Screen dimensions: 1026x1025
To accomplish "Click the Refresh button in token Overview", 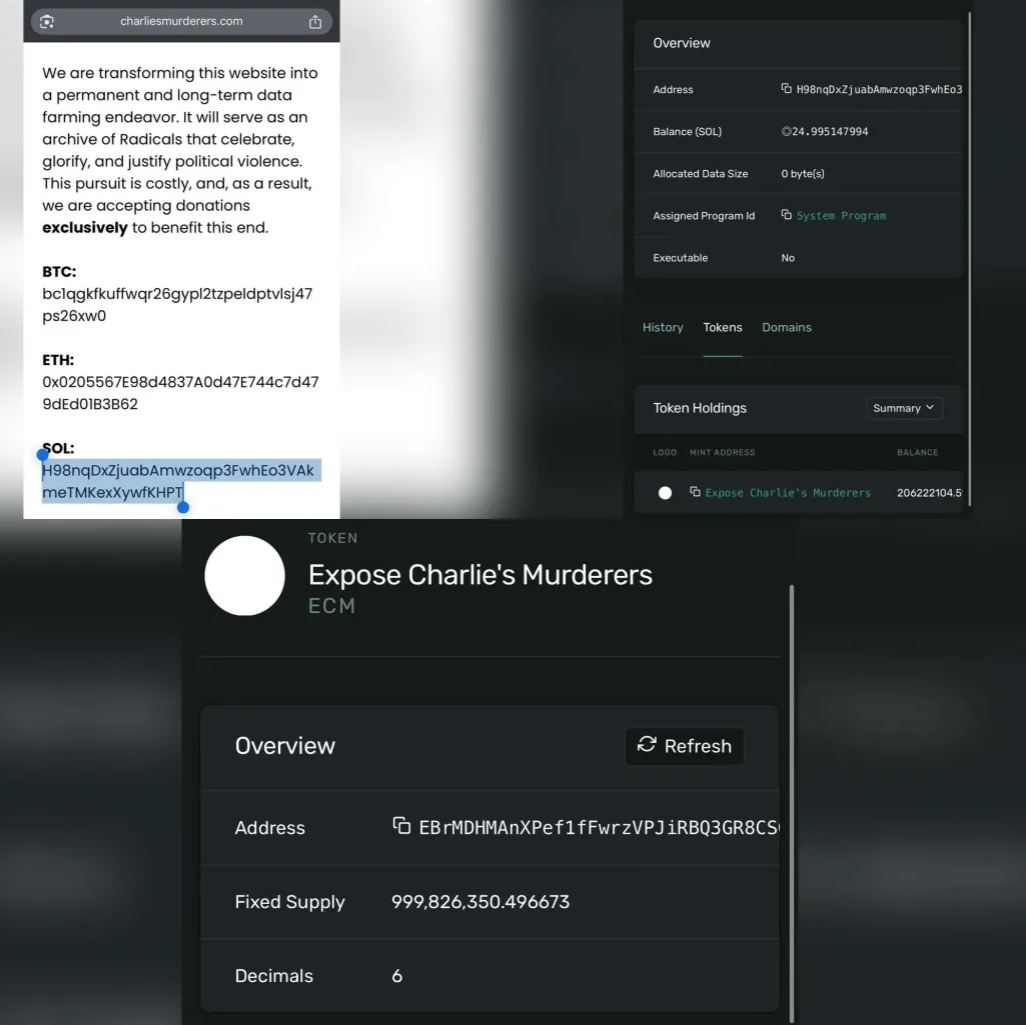I will (x=684, y=746).
